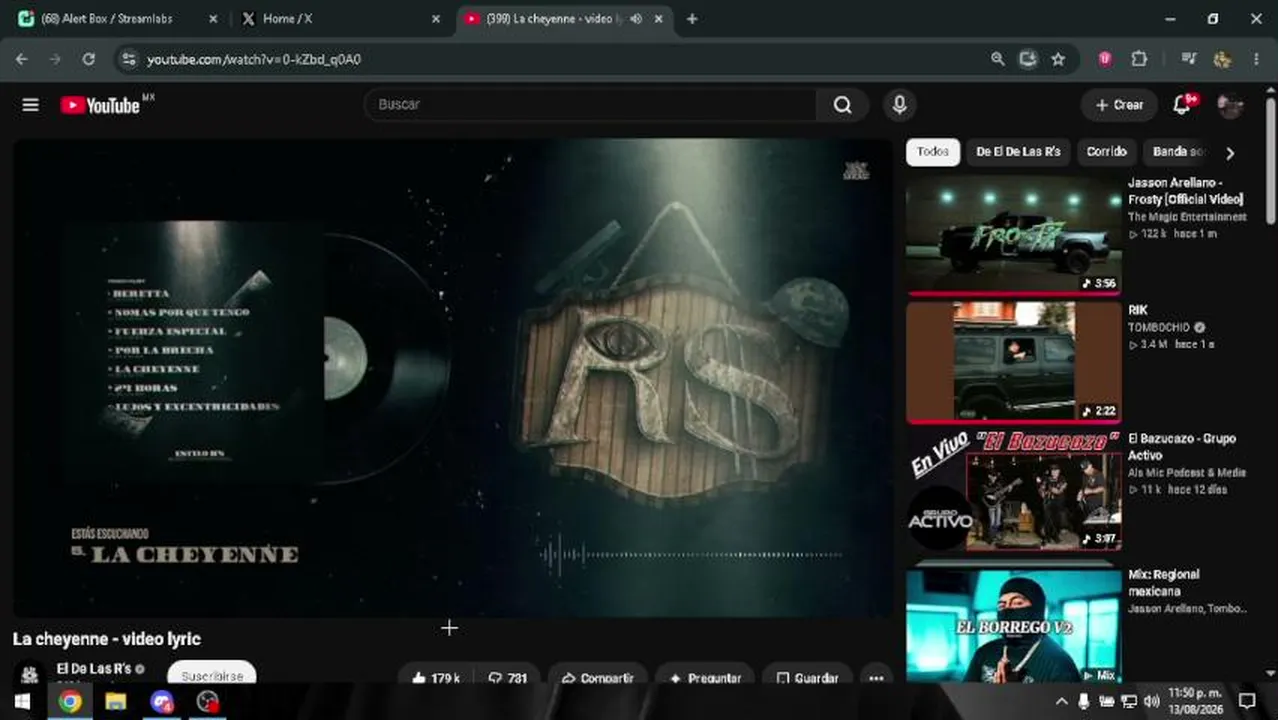Click title Jasson Arellano - Frosty [Official Video]
Image resolution: width=1278 pixels, height=720 pixels.
point(1186,191)
